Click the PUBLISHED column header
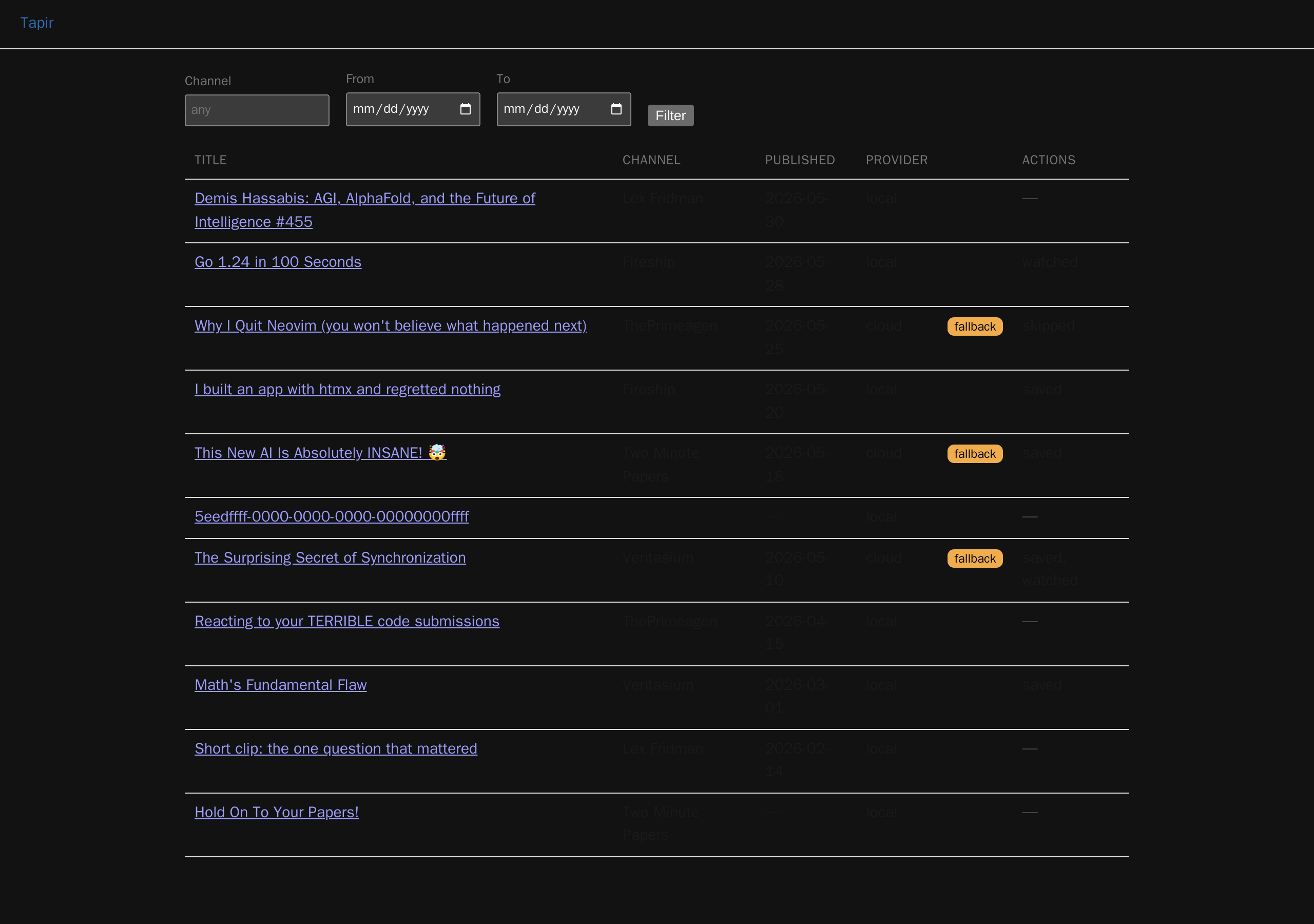Viewport: 1314px width, 924px height. point(800,160)
